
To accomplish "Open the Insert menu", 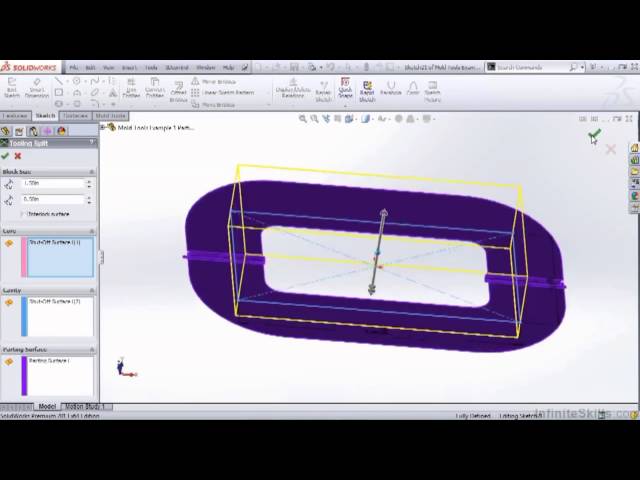I will click(129, 67).
